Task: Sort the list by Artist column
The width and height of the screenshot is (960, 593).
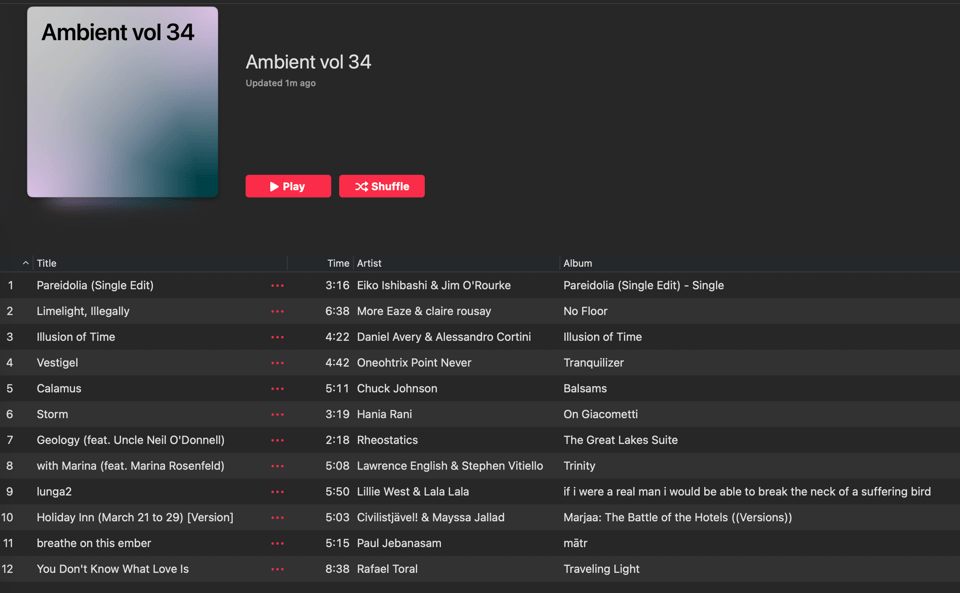Action: coord(369,264)
